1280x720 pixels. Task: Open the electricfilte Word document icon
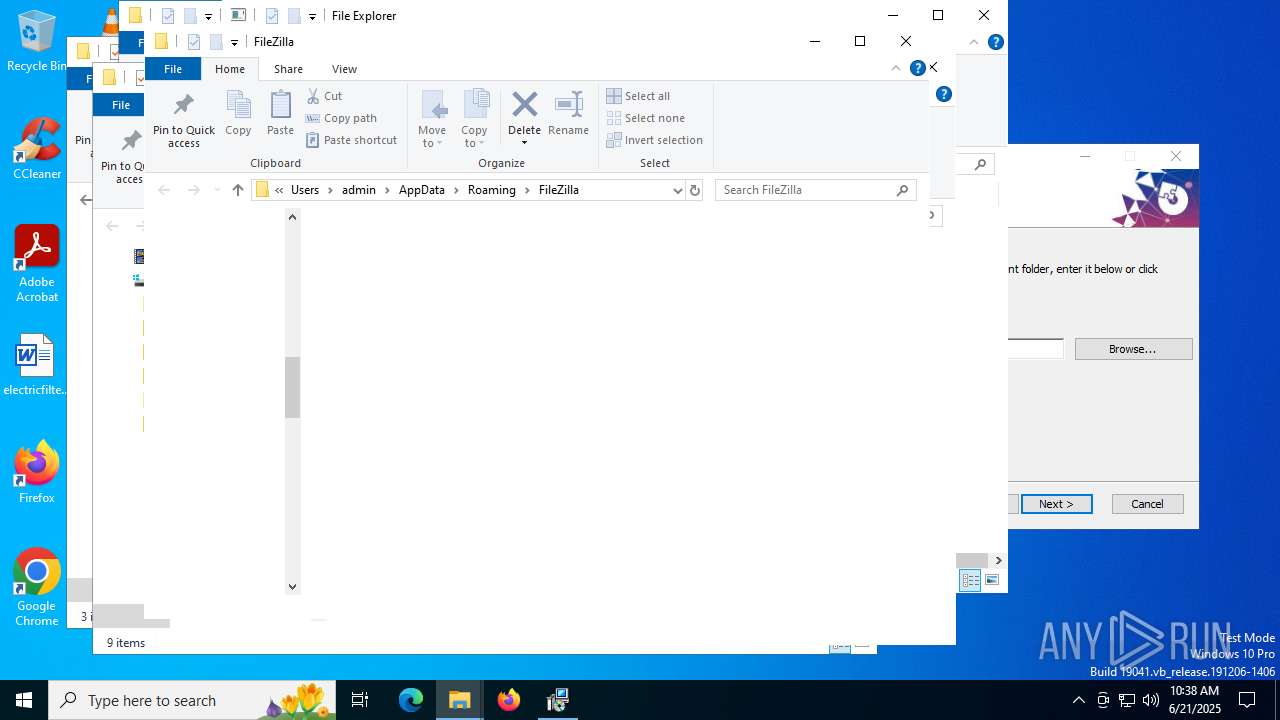35,366
